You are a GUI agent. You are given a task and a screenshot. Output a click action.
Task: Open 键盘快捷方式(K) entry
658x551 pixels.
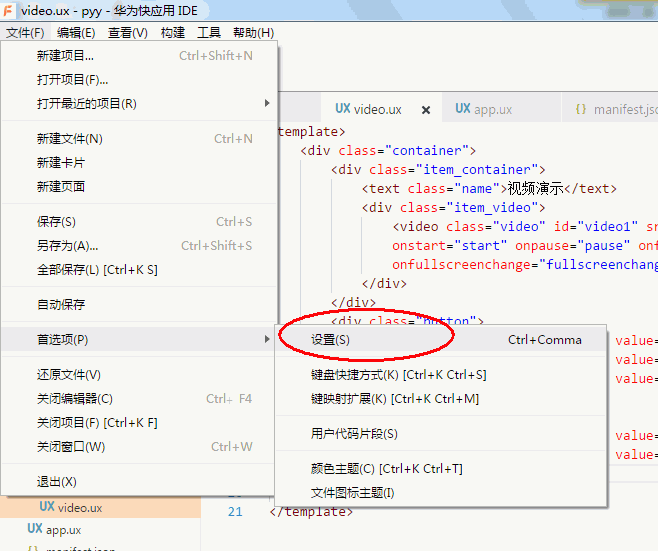click(441, 375)
